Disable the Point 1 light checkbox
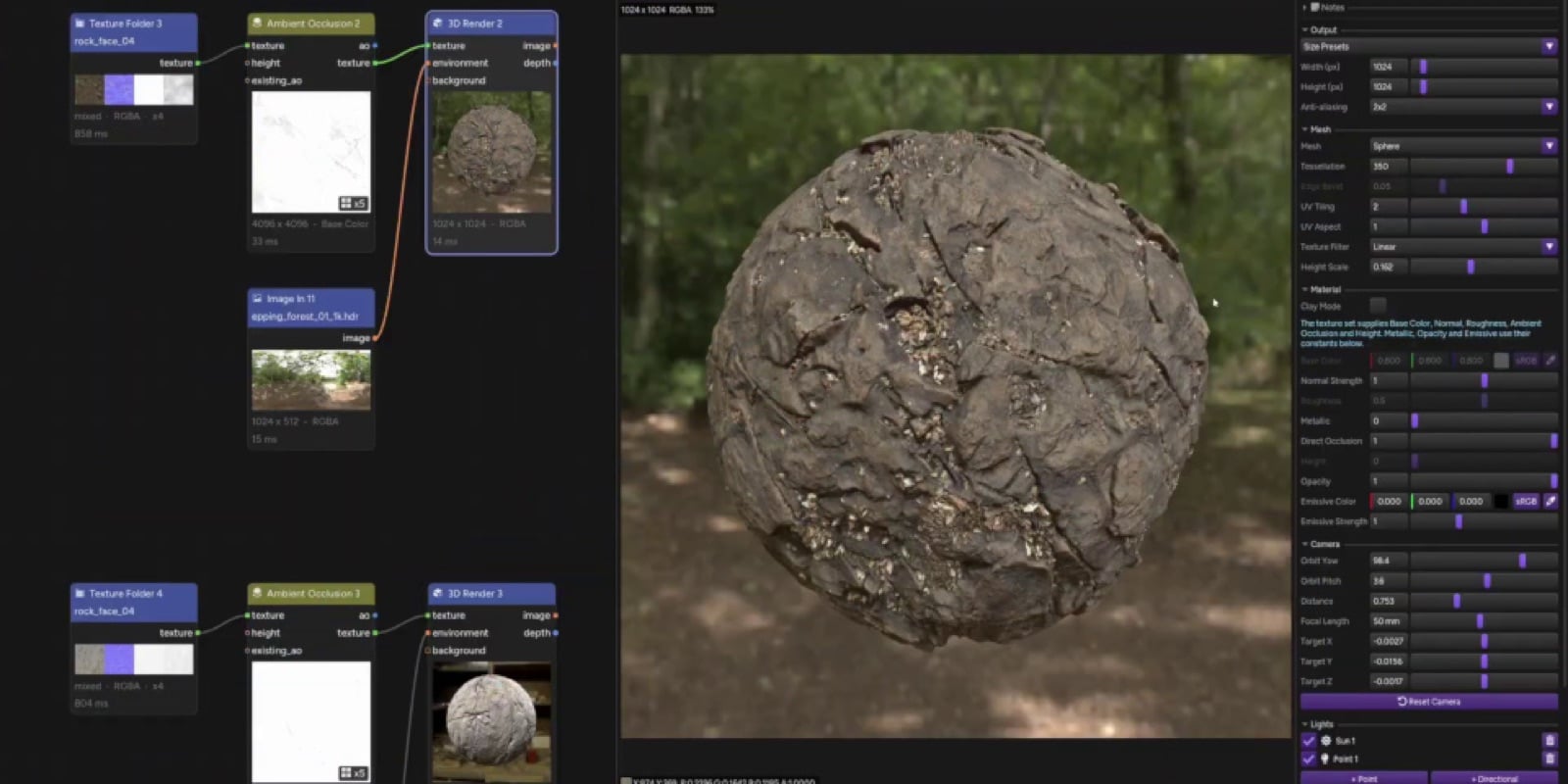This screenshot has width=1568, height=784. (x=1308, y=759)
